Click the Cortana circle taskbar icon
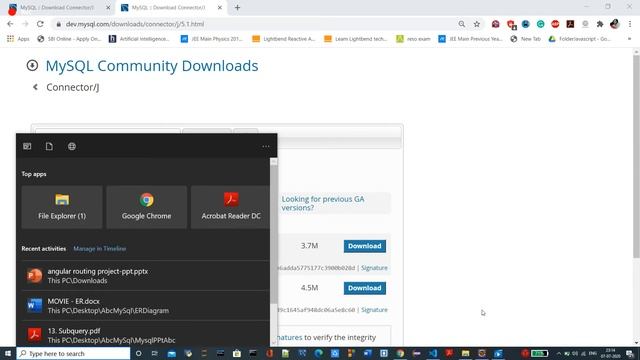 point(138,353)
